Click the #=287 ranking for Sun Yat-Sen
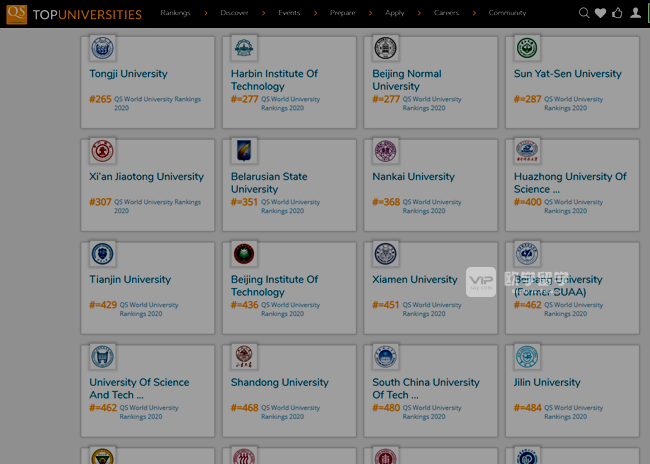Image resolution: width=650 pixels, height=464 pixels. (528, 99)
